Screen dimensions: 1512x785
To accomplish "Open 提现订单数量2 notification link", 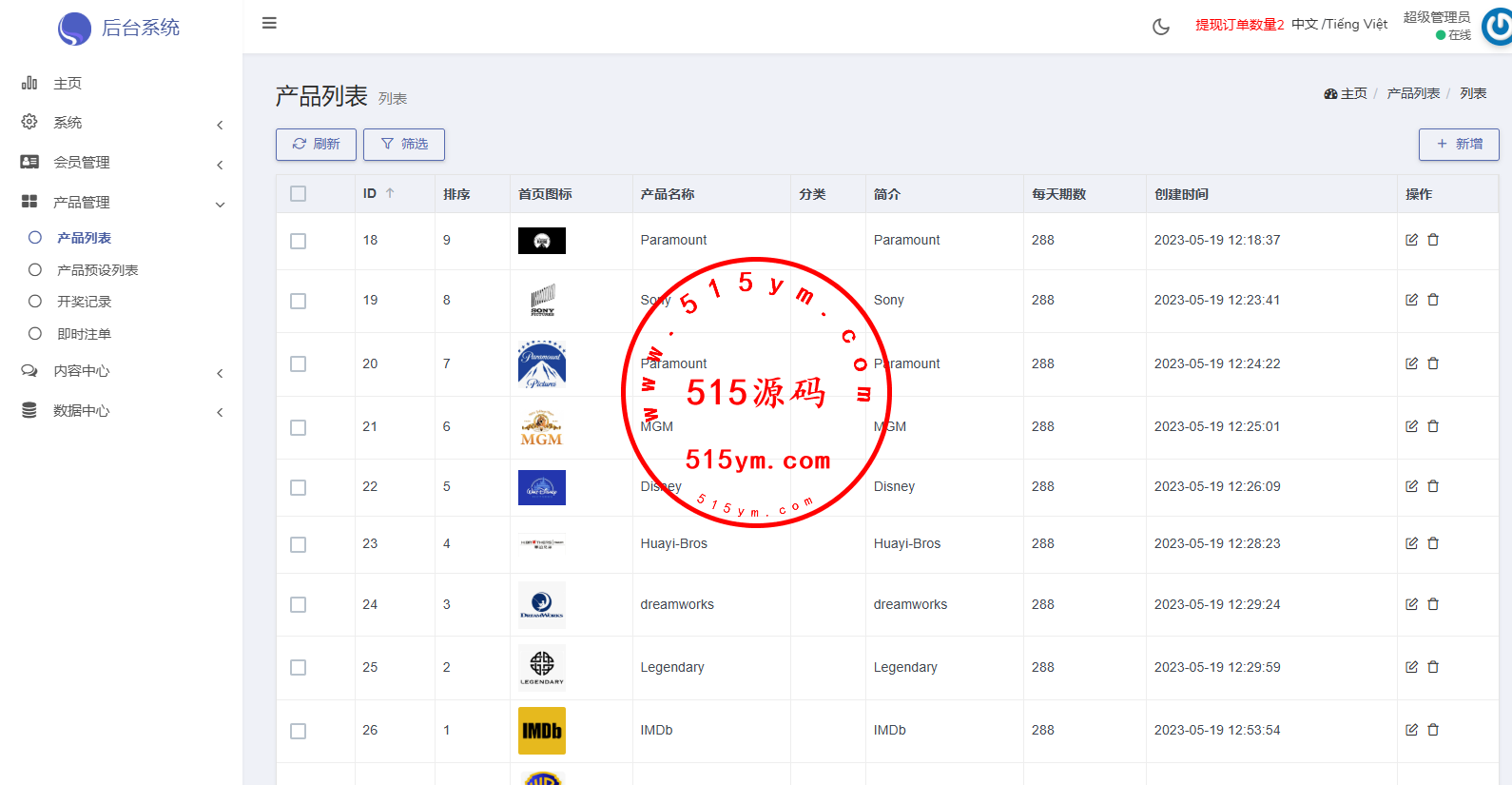I will [x=1240, y=25].
